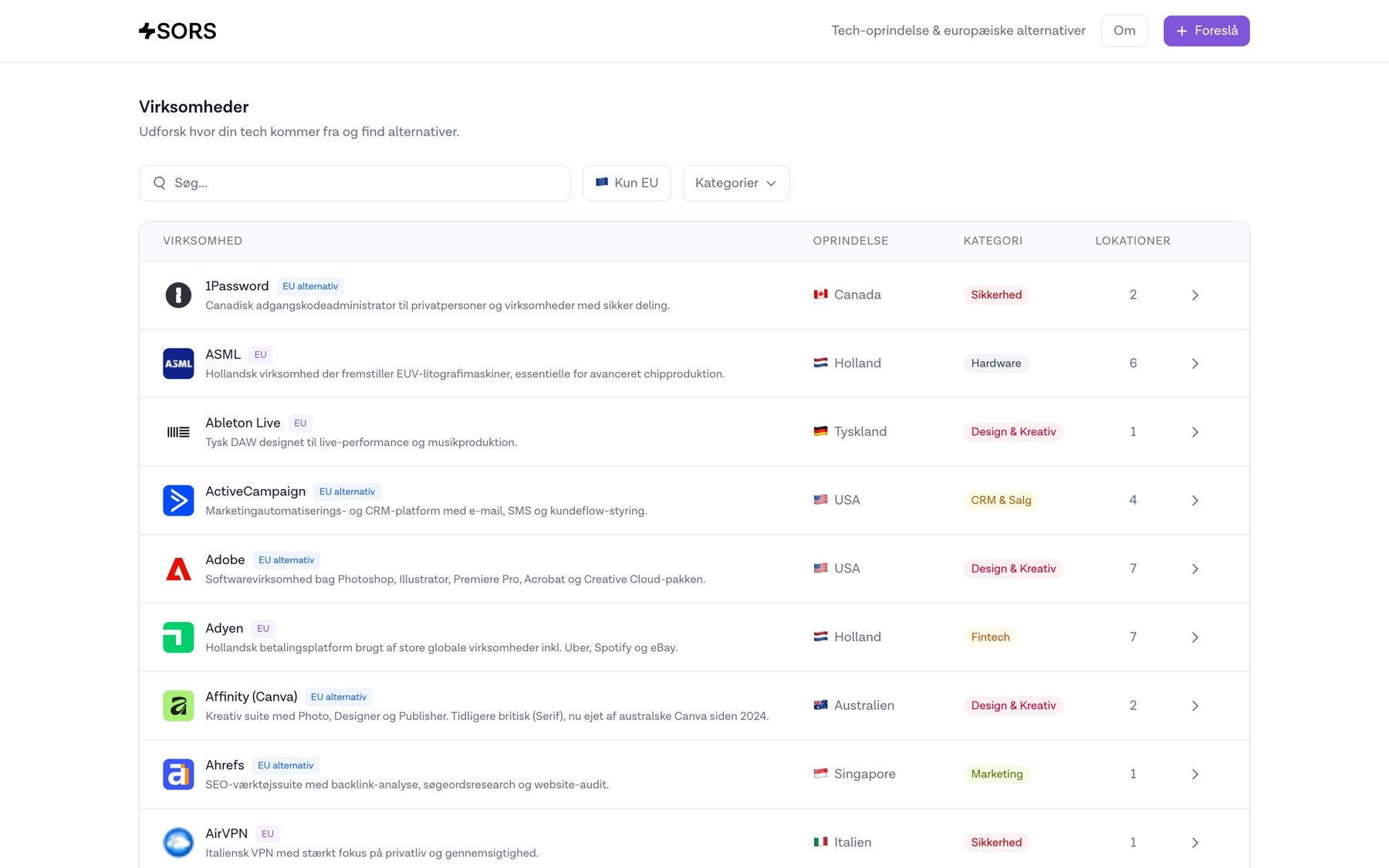Click the Sikkerhed tag for 1Password
The image size is (1389, 868).
[x=996, y=295]
